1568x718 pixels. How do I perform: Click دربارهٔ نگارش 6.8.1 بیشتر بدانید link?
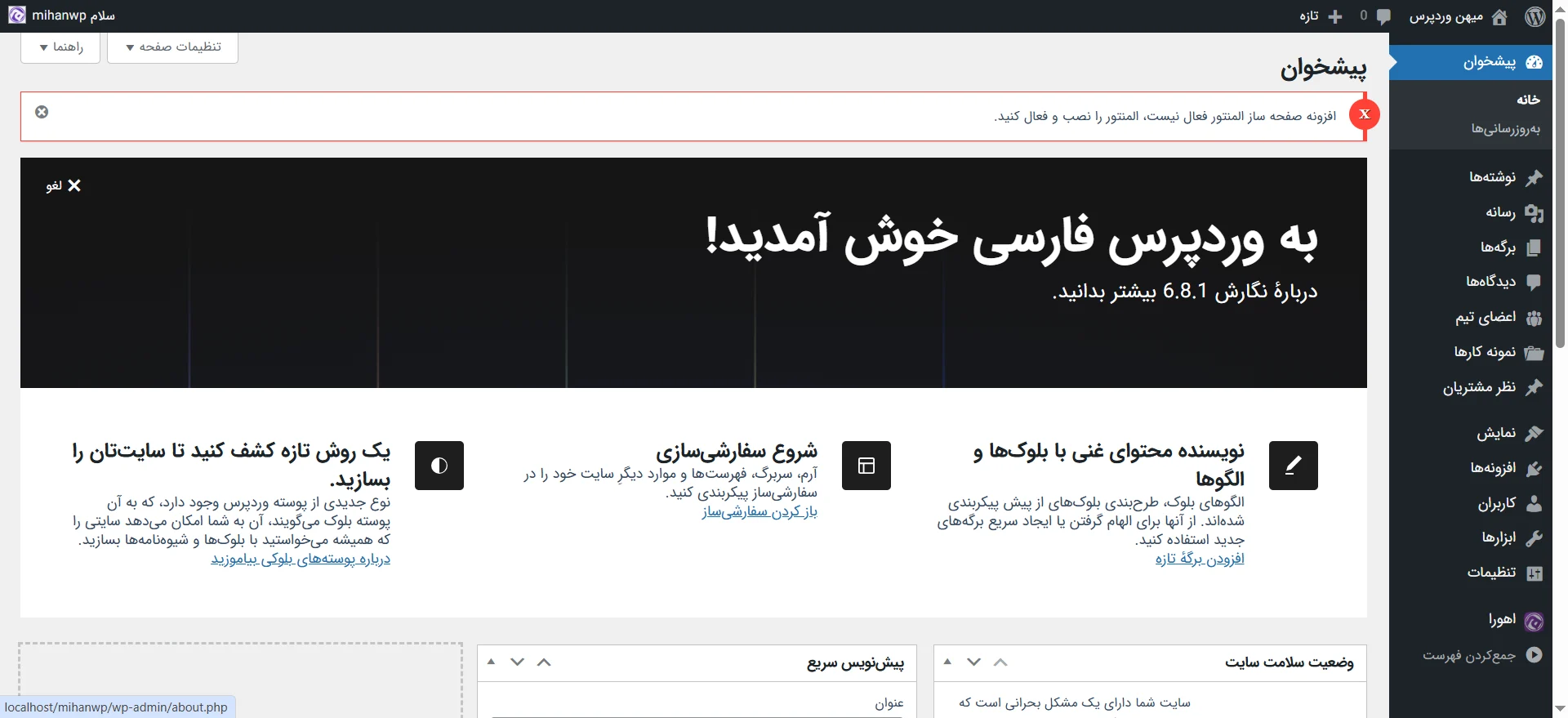tap(1185, 292)
